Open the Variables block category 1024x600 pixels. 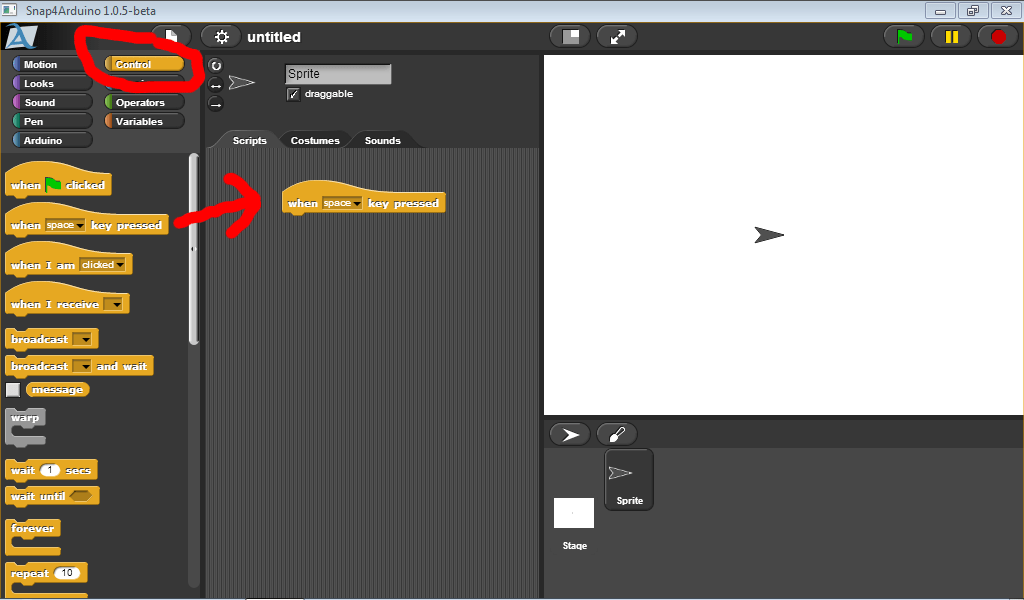click(x=144, y=121)
